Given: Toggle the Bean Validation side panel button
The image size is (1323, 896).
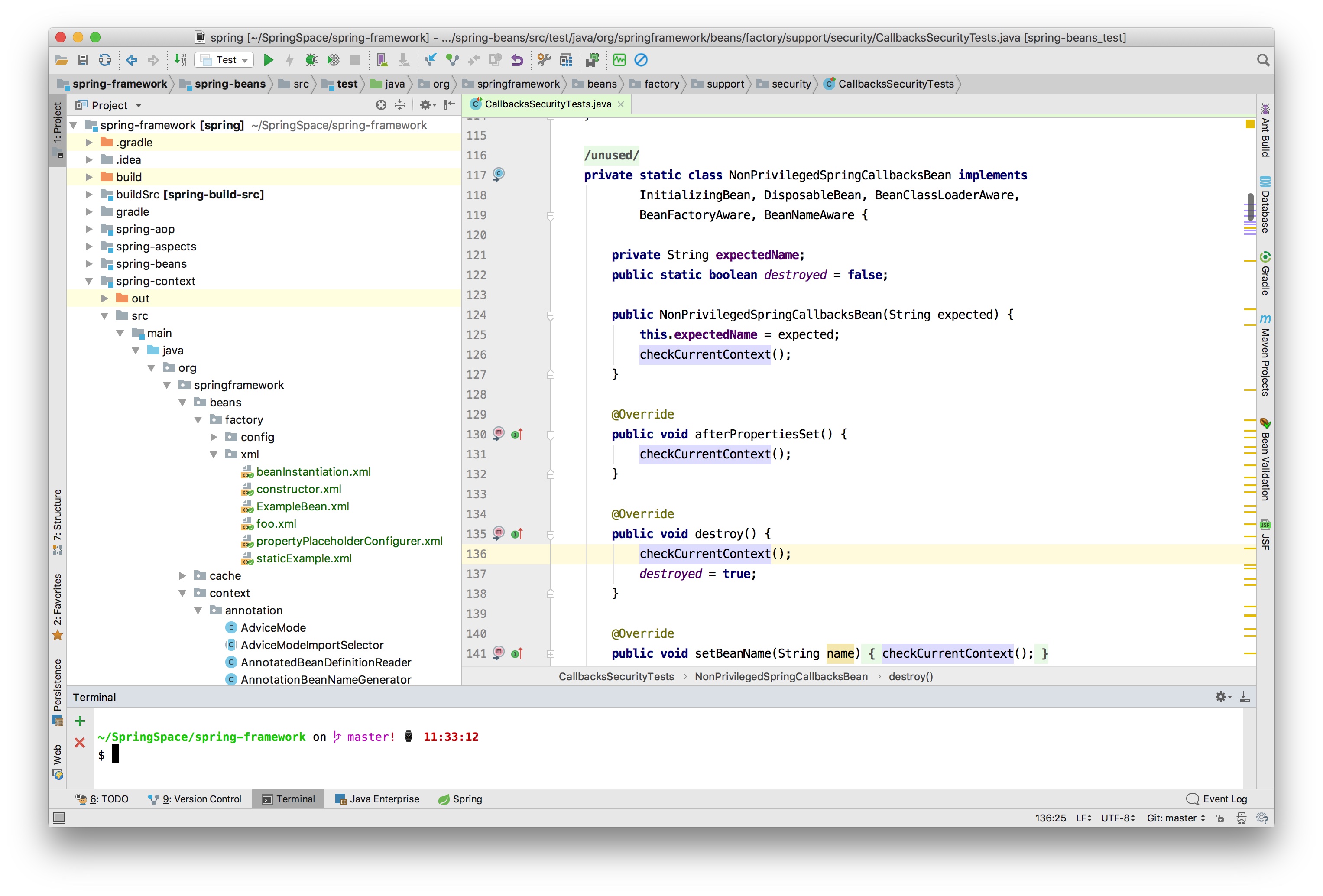Looking at the screenshot, I should click(1265, 459).
